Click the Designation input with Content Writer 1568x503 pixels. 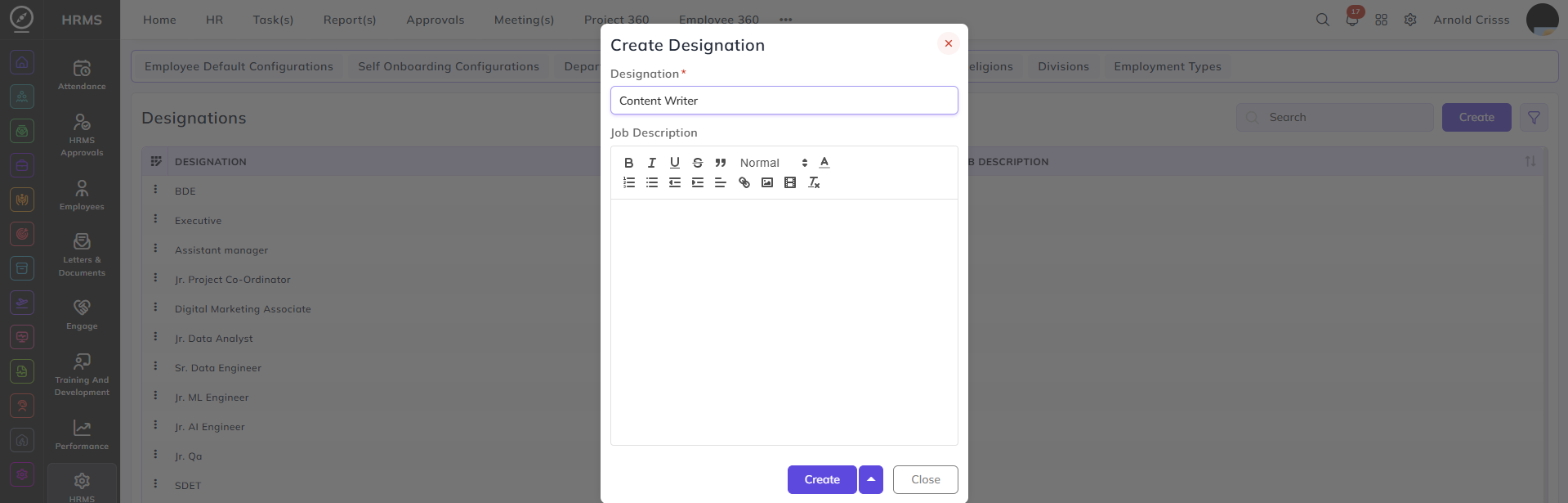pyautogui.click(x=784, y=101)
